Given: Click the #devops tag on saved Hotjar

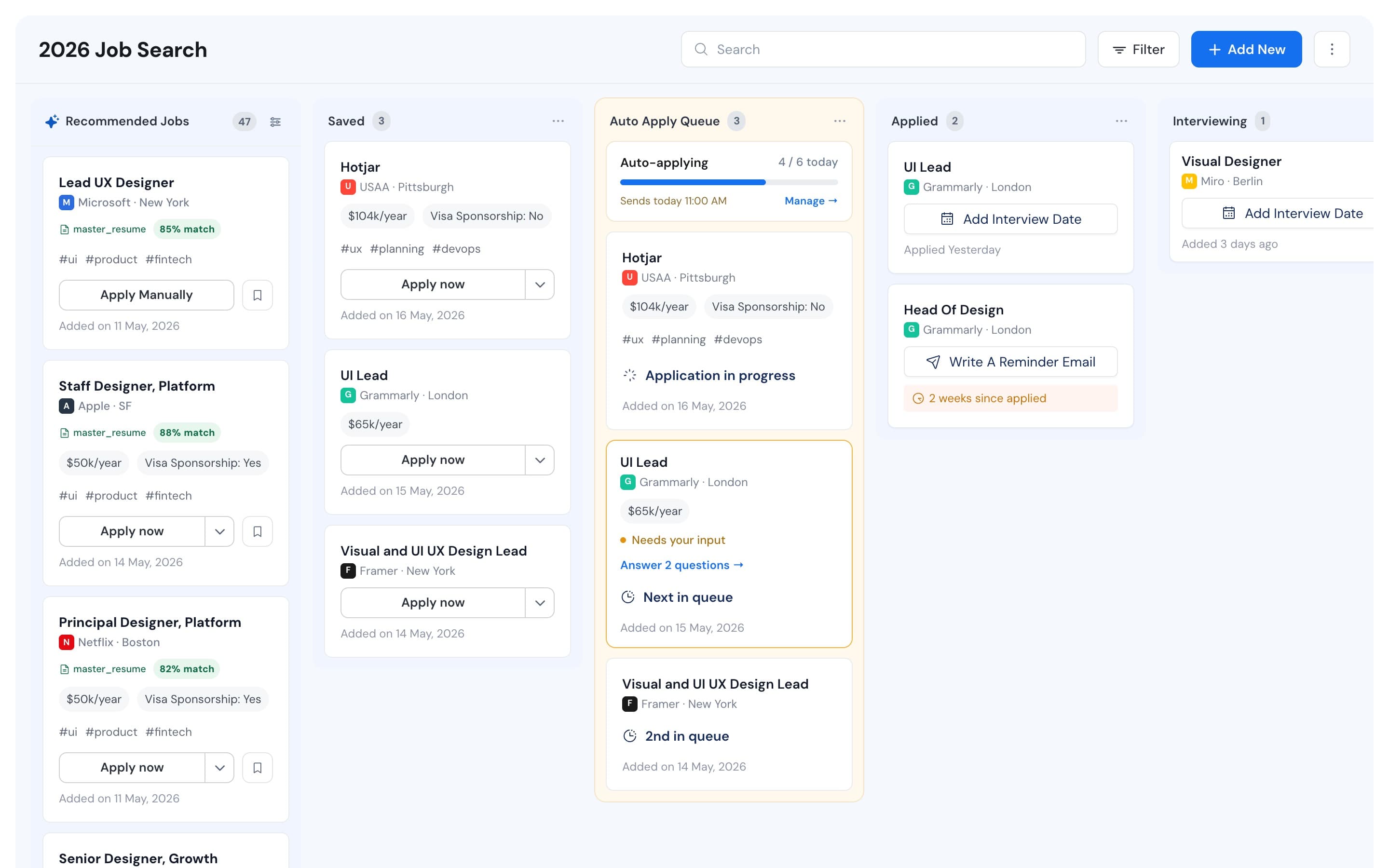Looking at the screenshot, I should point(456,249).
